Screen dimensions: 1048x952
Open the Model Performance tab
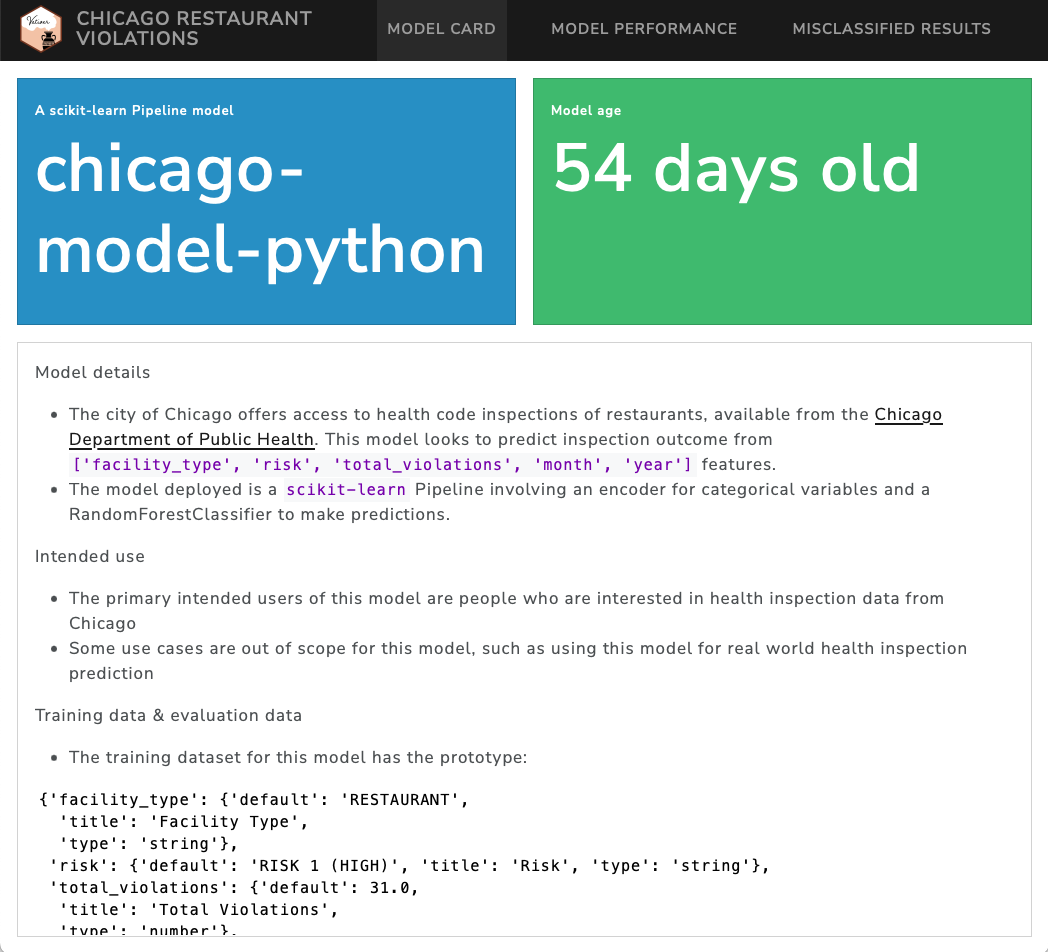[644, 29]
